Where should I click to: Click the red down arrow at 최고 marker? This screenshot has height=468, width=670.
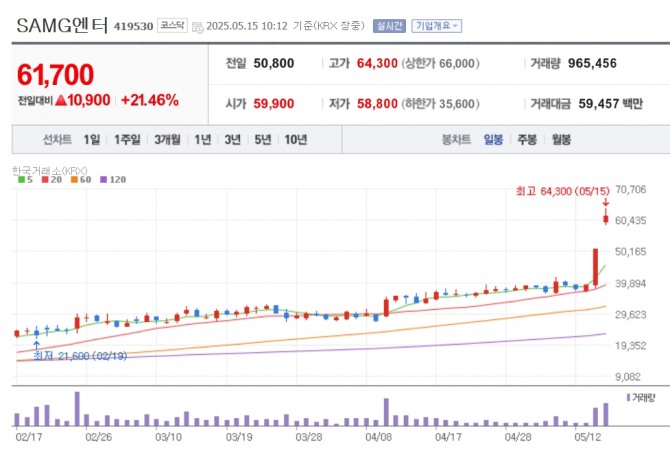[x=605, y=202]
